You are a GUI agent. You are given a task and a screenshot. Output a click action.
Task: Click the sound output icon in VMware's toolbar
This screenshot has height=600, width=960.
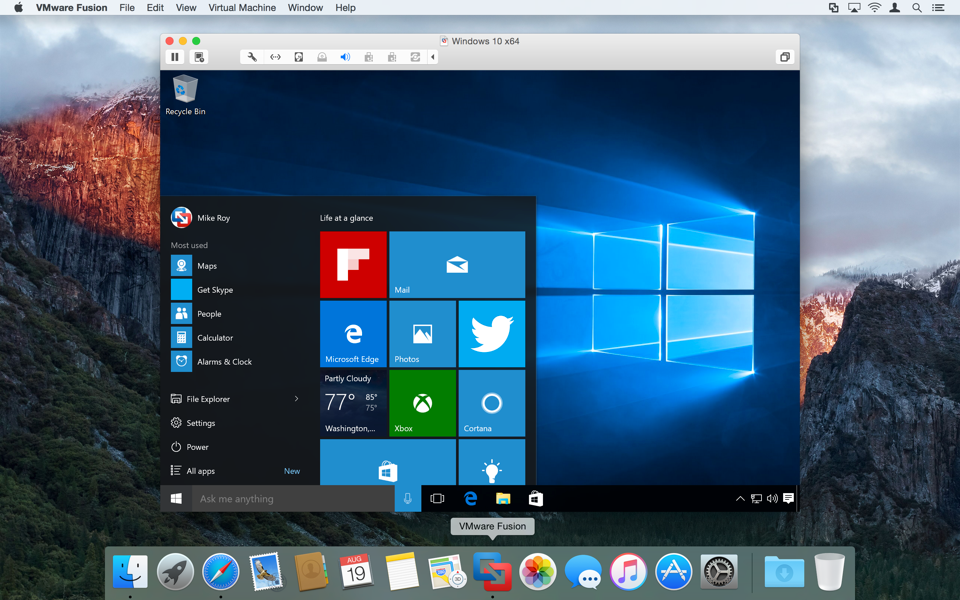345,57
